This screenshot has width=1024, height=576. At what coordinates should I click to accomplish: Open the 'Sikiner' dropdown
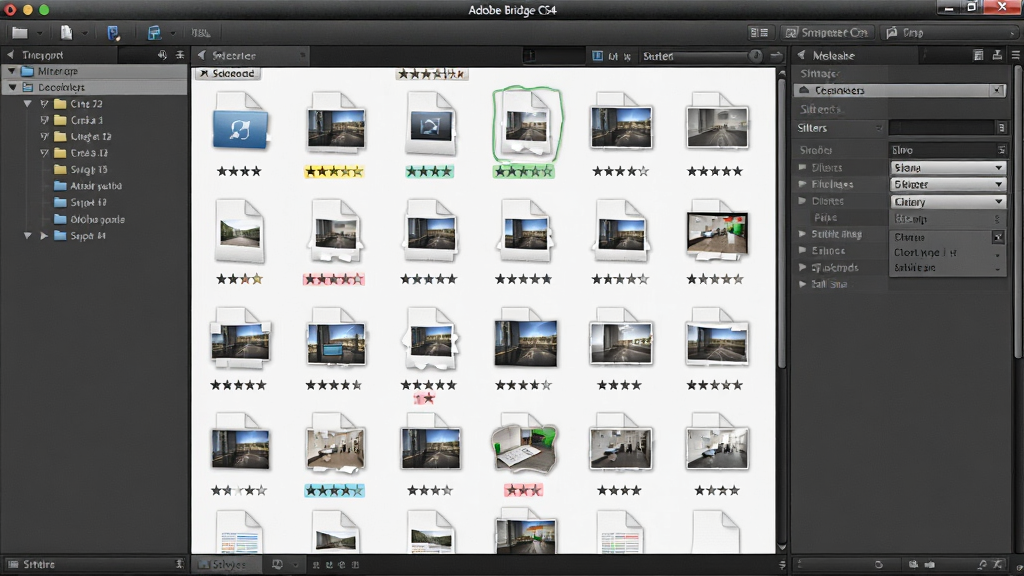947,185
